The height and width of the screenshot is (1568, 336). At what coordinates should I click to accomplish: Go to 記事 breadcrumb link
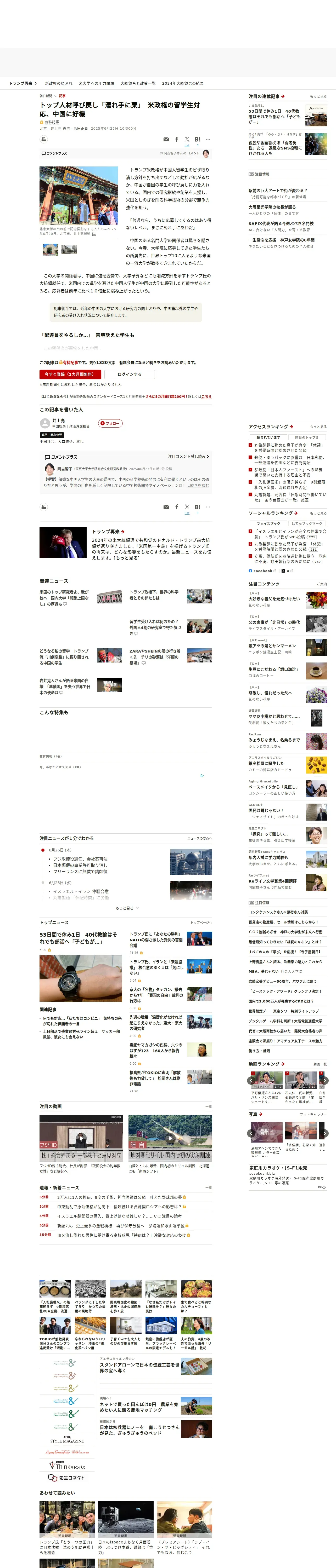click(x=62, y=96)
